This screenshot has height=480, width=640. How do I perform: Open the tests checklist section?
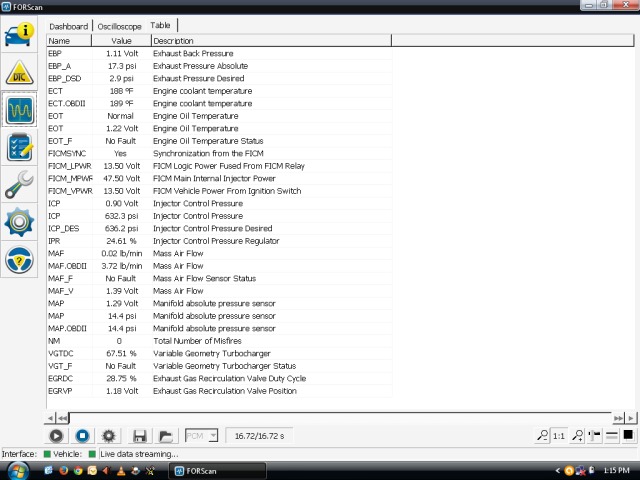(21, 147)
